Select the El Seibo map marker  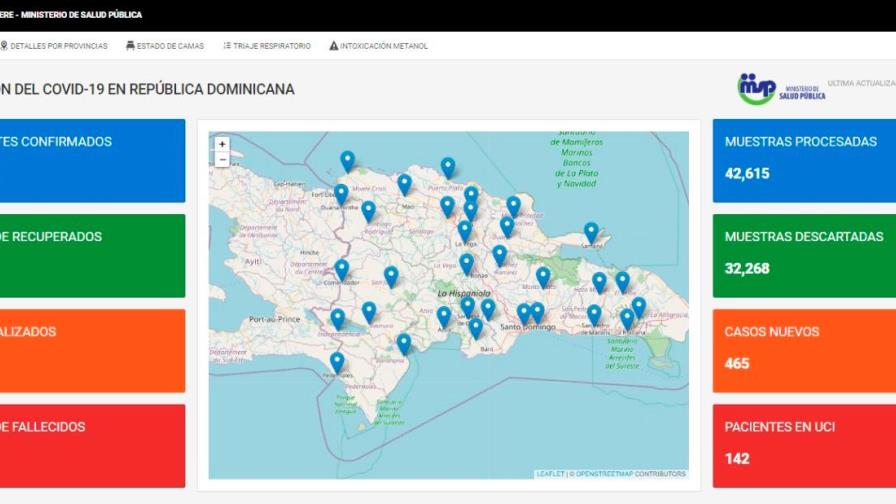click(623, 282)
